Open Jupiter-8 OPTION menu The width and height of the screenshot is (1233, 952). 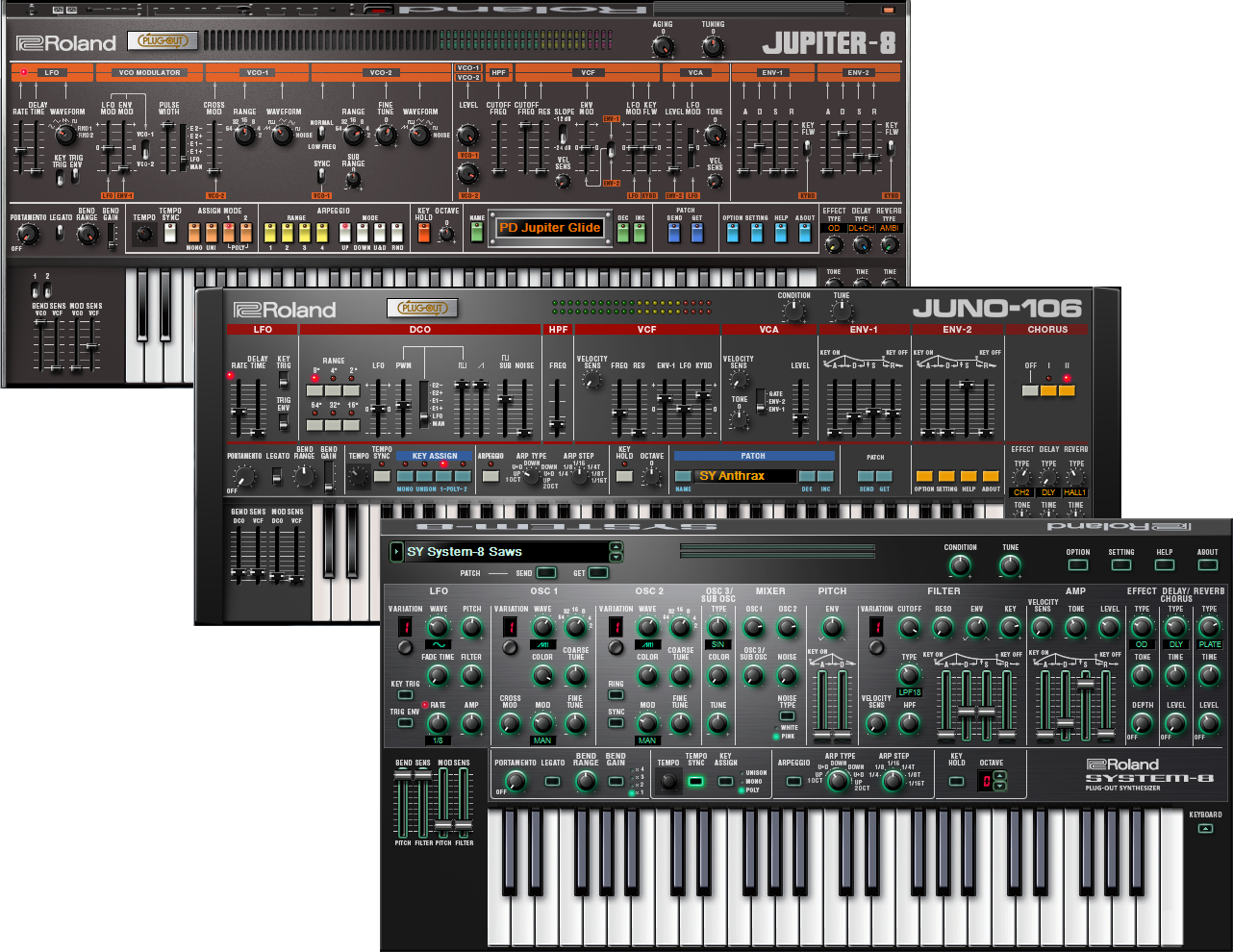click(733, 233)
